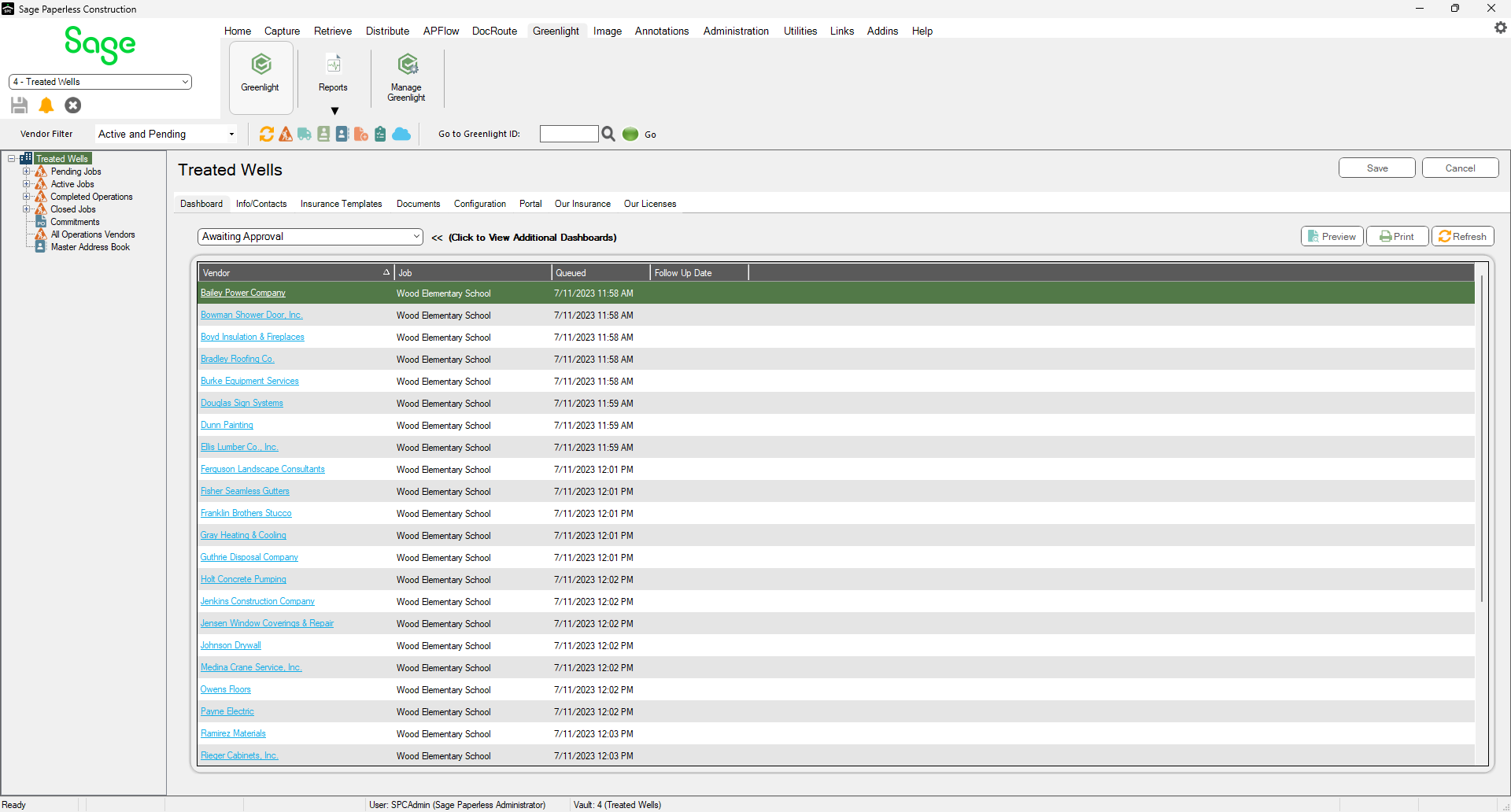Click the Job column header
The height and width of the screenshot is (812, 1511).
click(472, 273)
